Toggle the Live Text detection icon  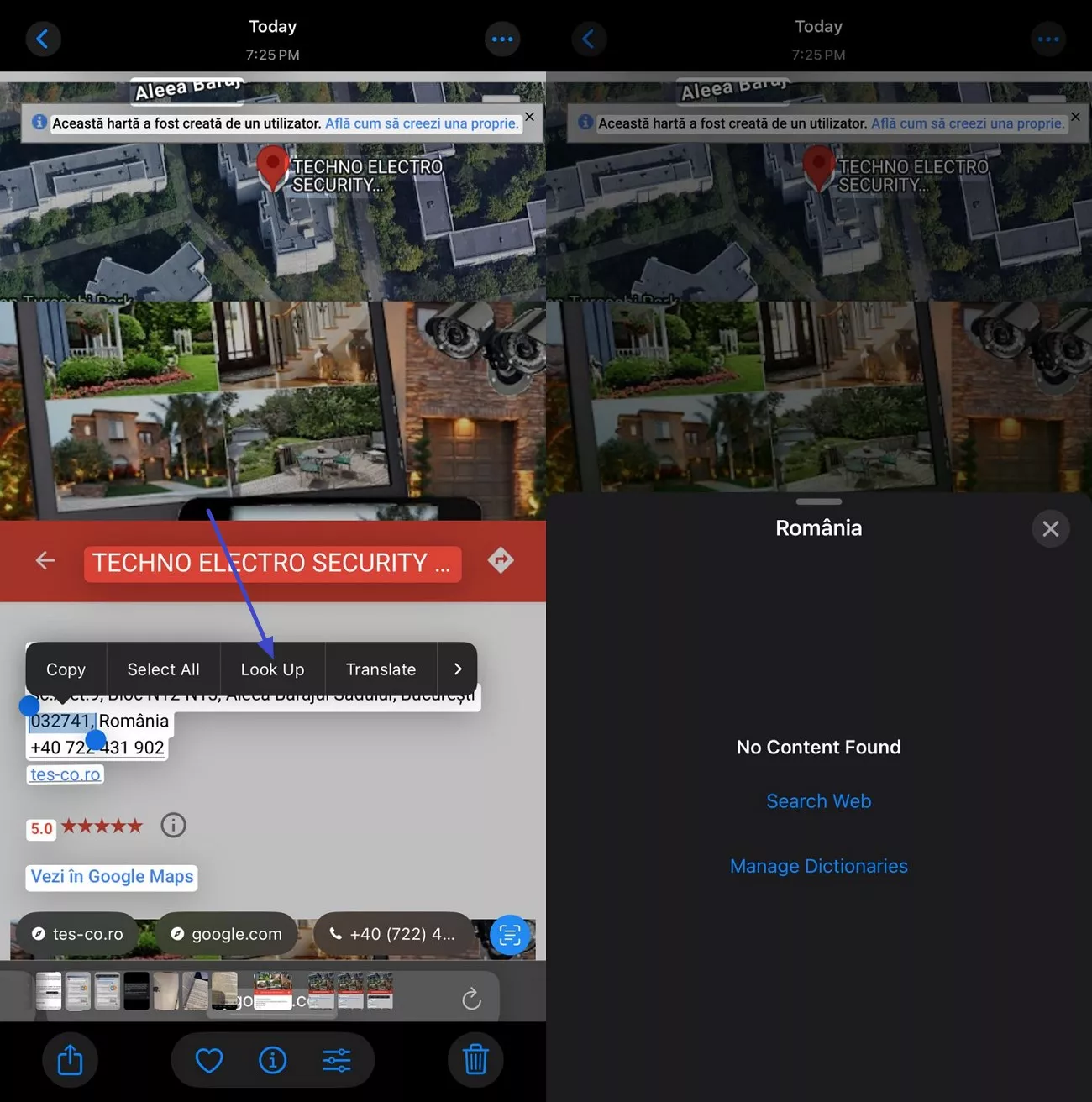pos(509,934)
